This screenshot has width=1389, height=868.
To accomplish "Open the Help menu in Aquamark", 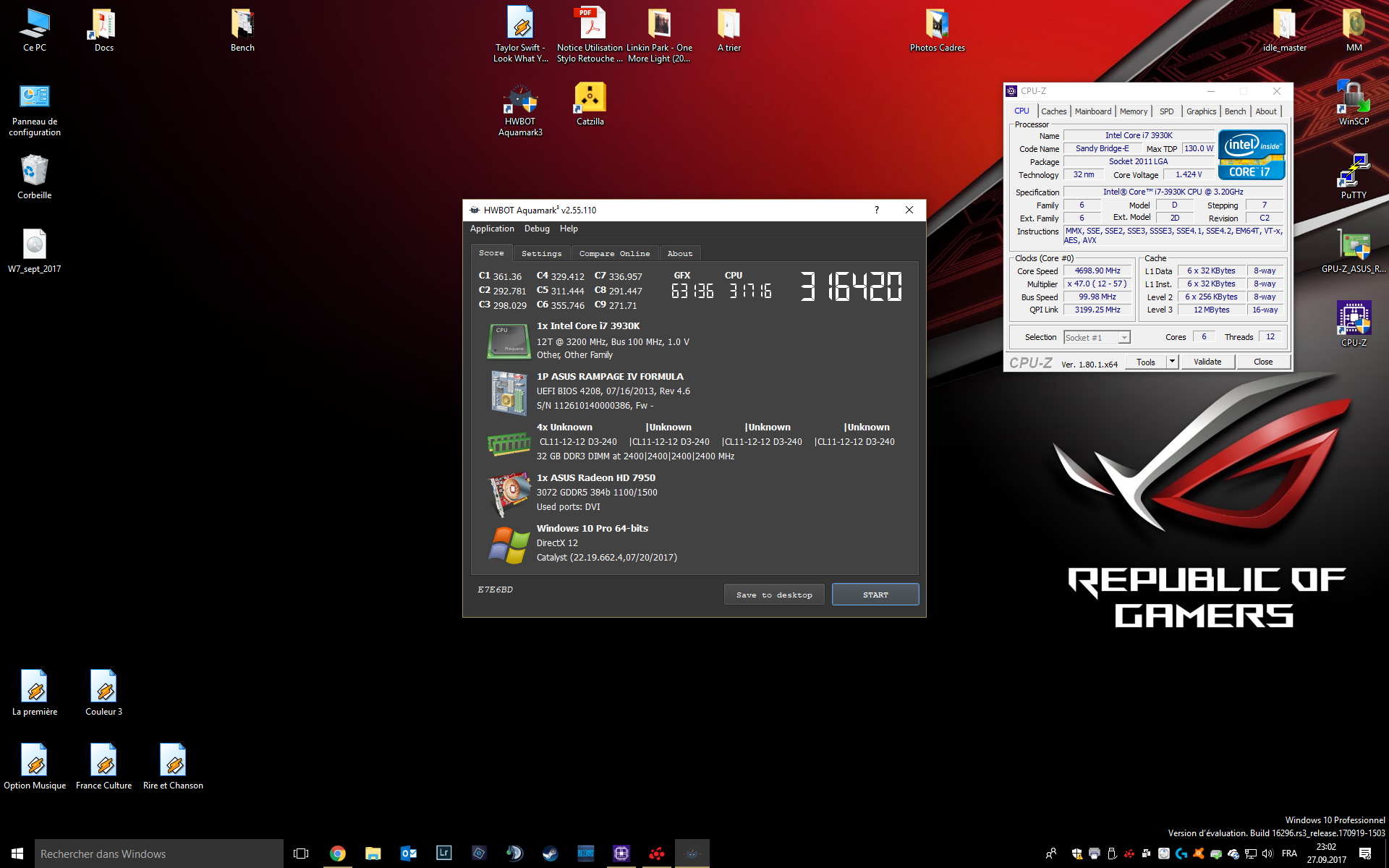I will [x=569, y=229].
